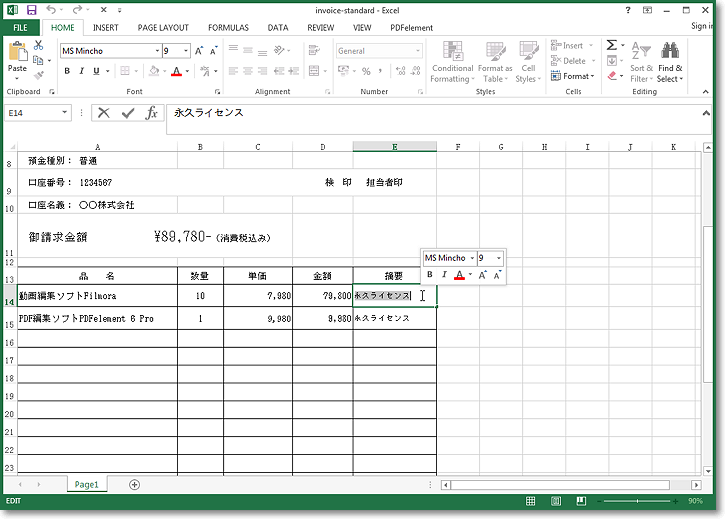Switch to Normal view in status bar
This screenshot has height=519, width=725.
(531, 501)
